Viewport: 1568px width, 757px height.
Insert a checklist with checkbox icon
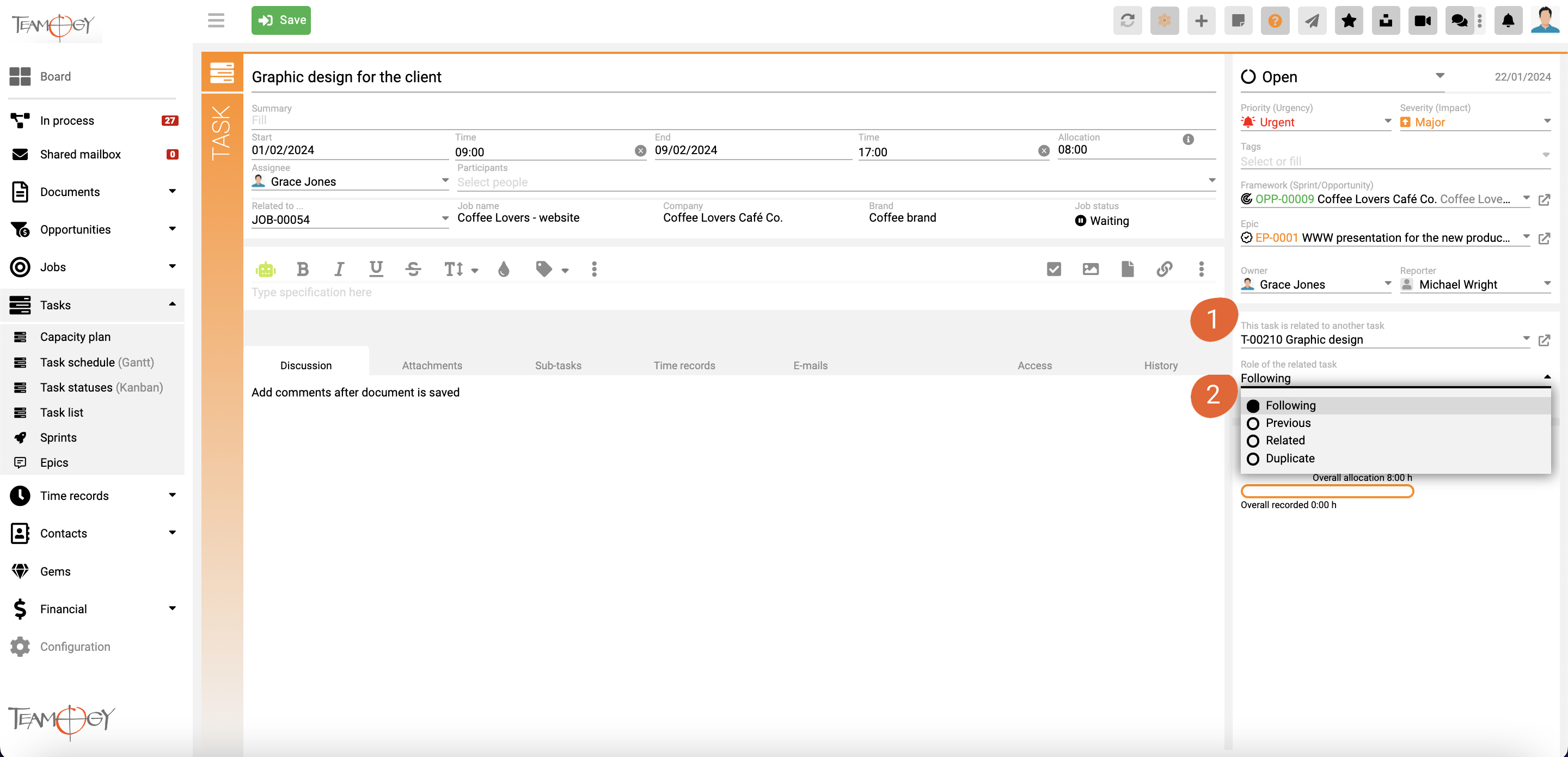point(1053,269)
